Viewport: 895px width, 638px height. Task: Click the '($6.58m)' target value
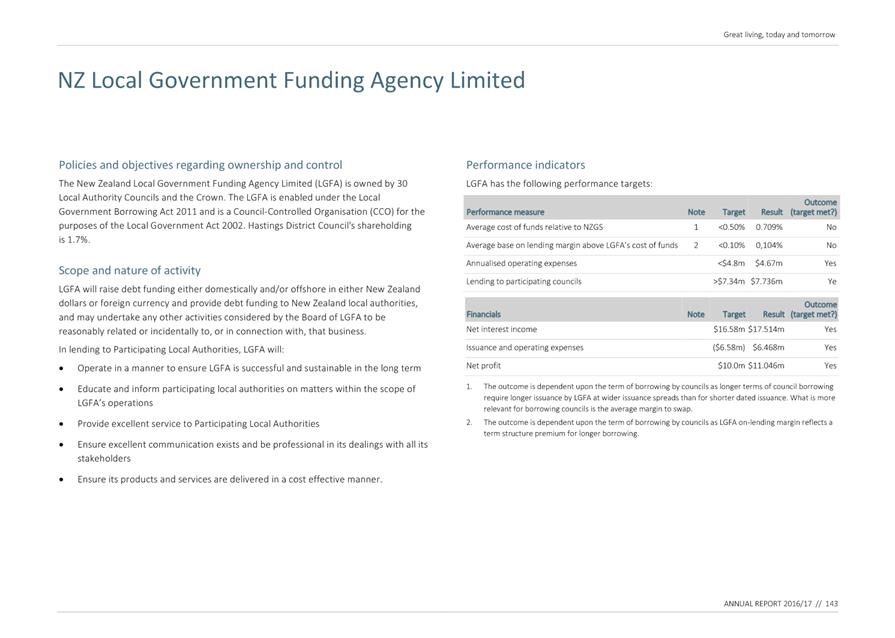729,348
